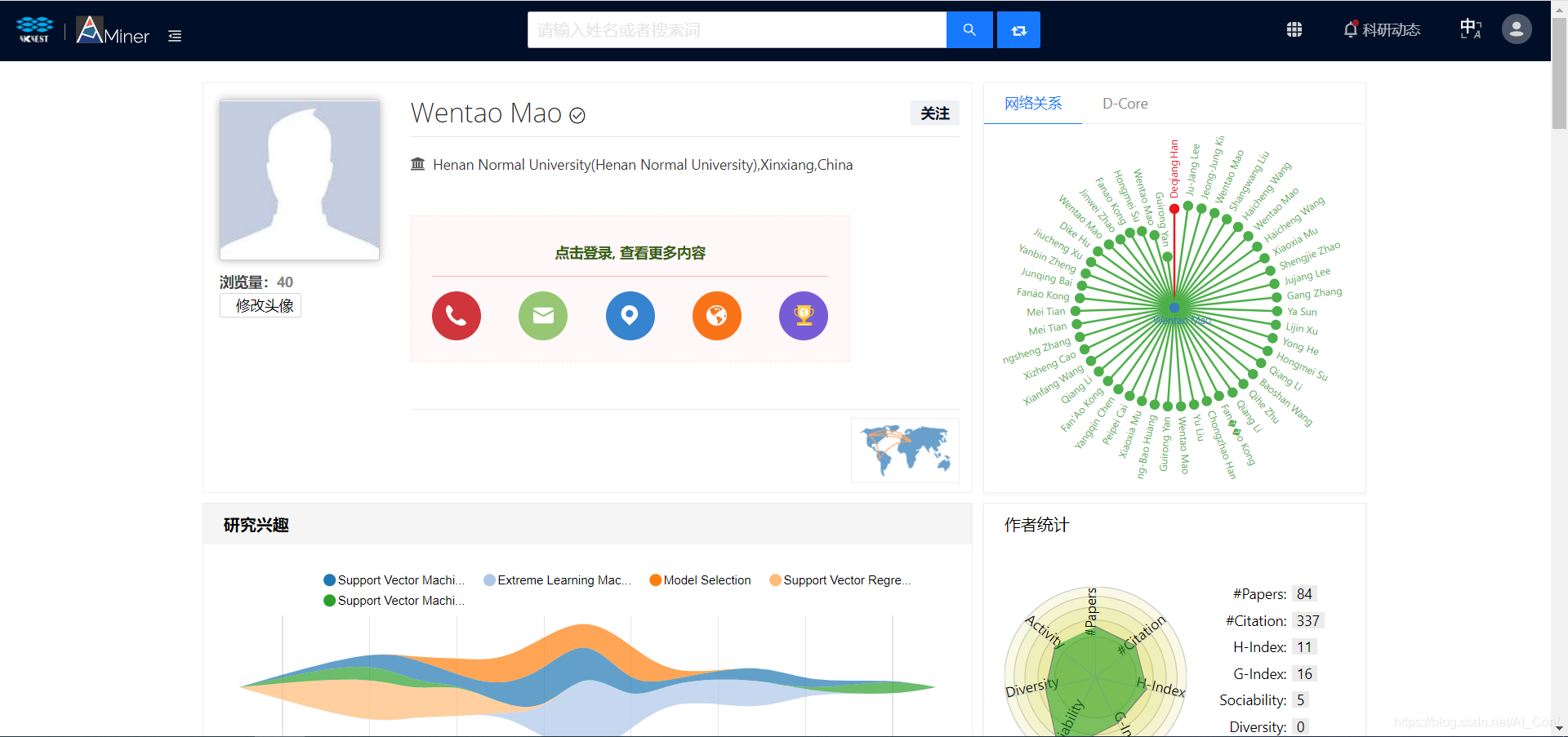Click the Gang Zhang network label
This screenshot has height=737, width=1568.
[x=1314, y=293]
